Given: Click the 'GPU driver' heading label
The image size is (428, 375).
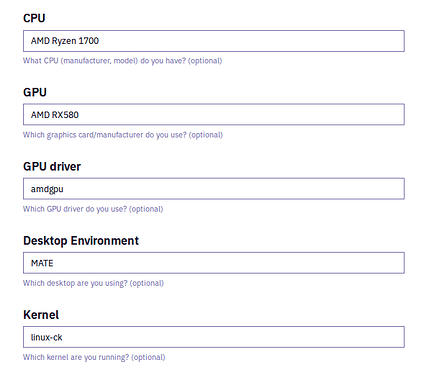Looking at the screenshot, I should click(52, 166).
